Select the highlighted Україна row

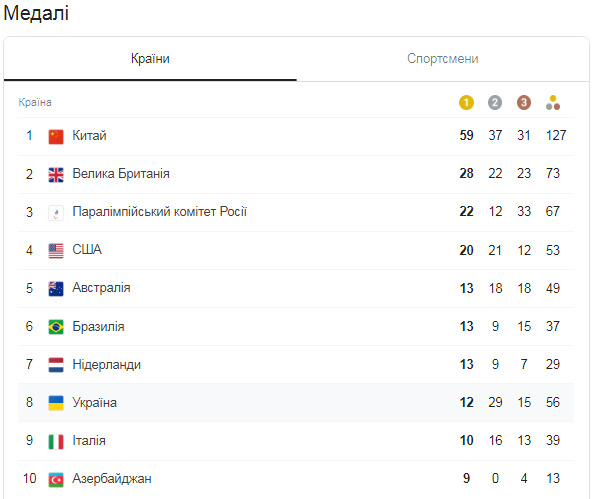[x=296, y=403]
